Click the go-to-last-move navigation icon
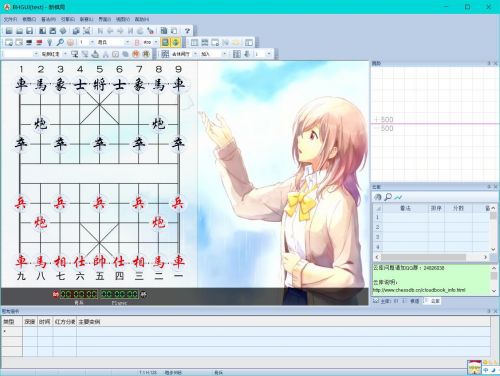500x376 pixels. 130,31
